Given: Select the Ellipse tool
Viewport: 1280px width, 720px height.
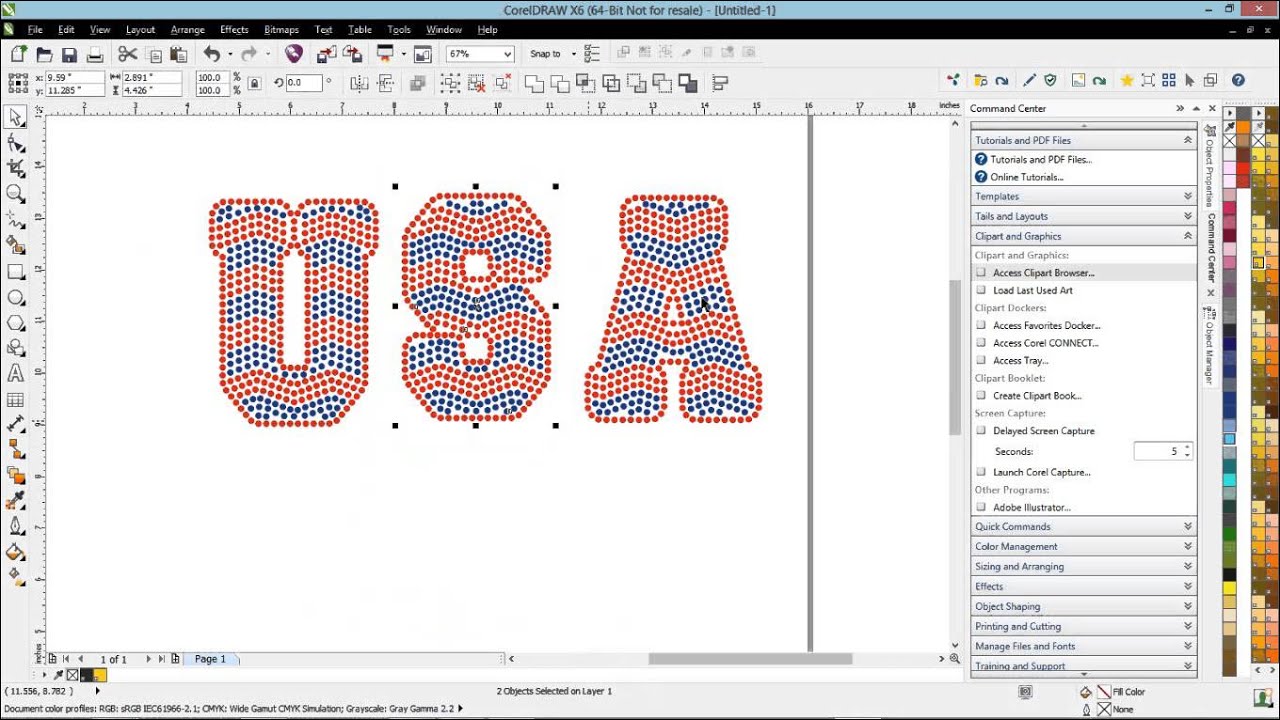Looking at the screenshot, I should click(15, 297).
